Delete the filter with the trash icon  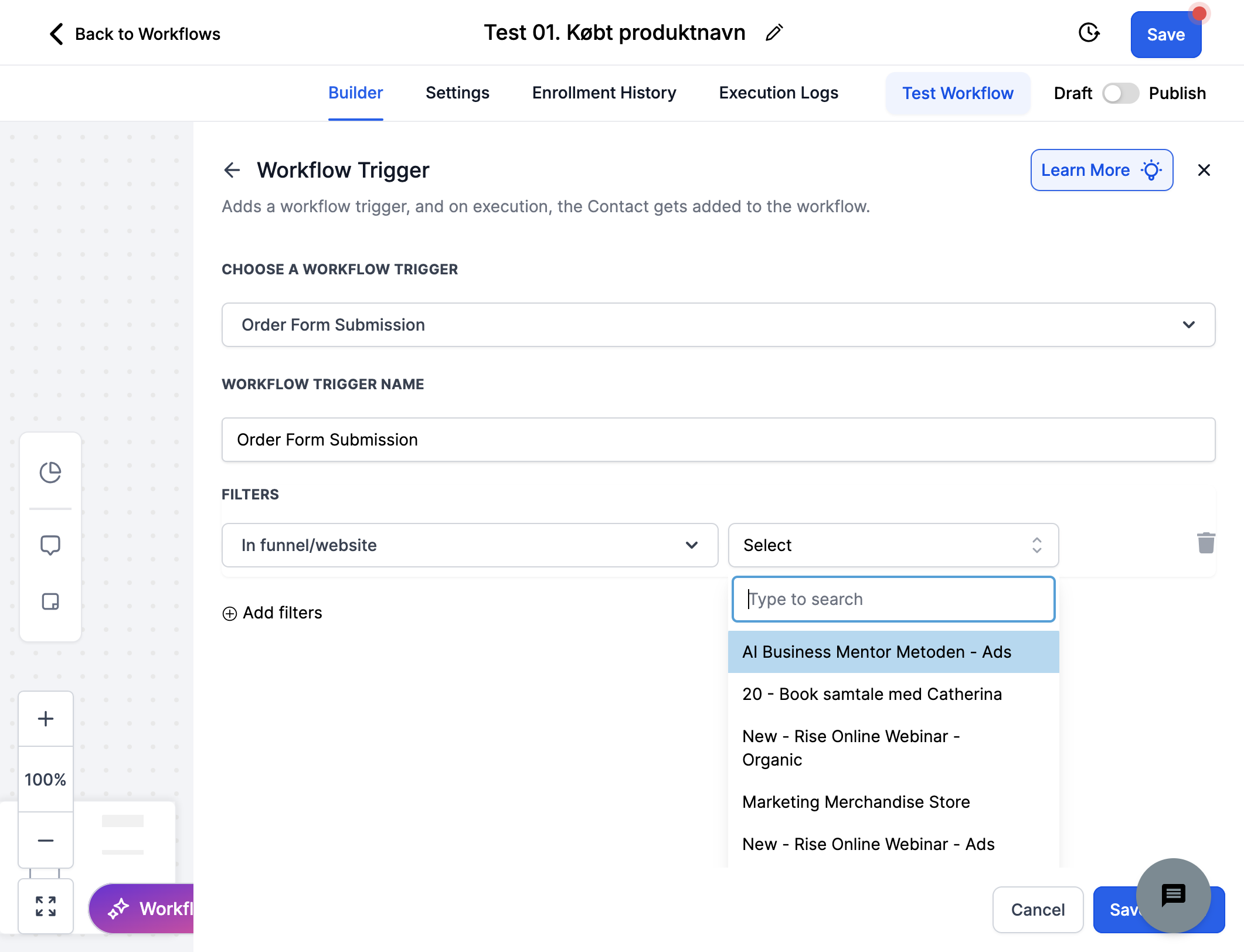(x=1206, y=543)
